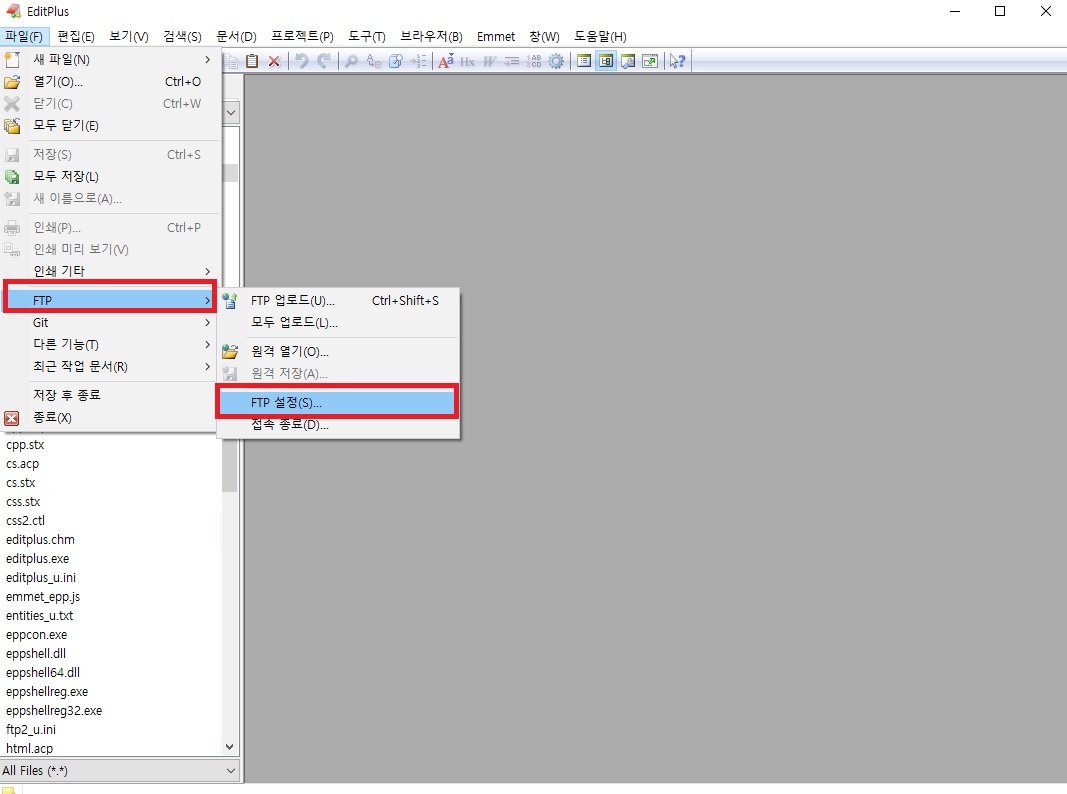Select editplus.exe in the file list
Screen dimensions: 1067x794
coord(37,559)
